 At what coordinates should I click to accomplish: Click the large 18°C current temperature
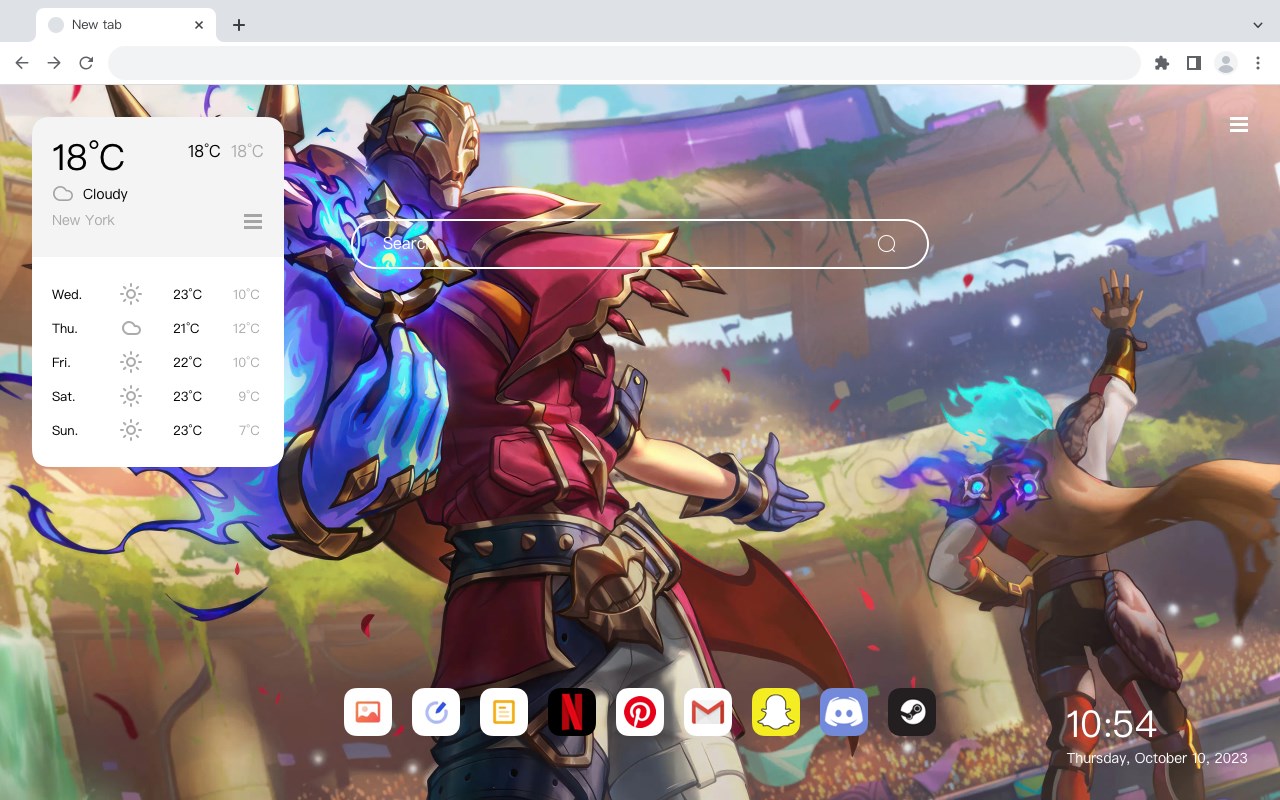point(88,157)
